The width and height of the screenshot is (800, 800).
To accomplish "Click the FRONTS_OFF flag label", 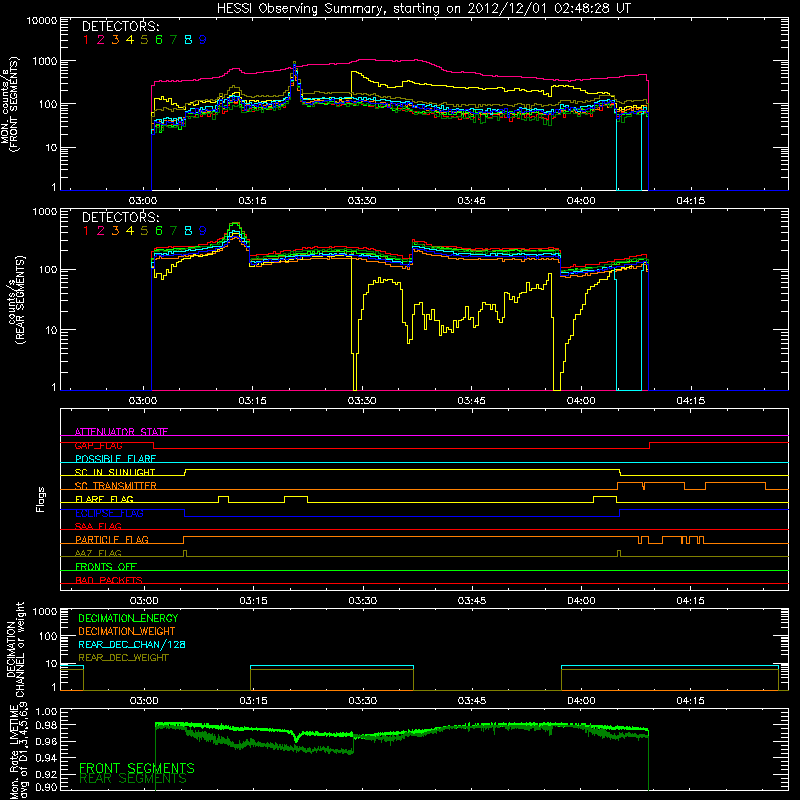I will [106, 566].
